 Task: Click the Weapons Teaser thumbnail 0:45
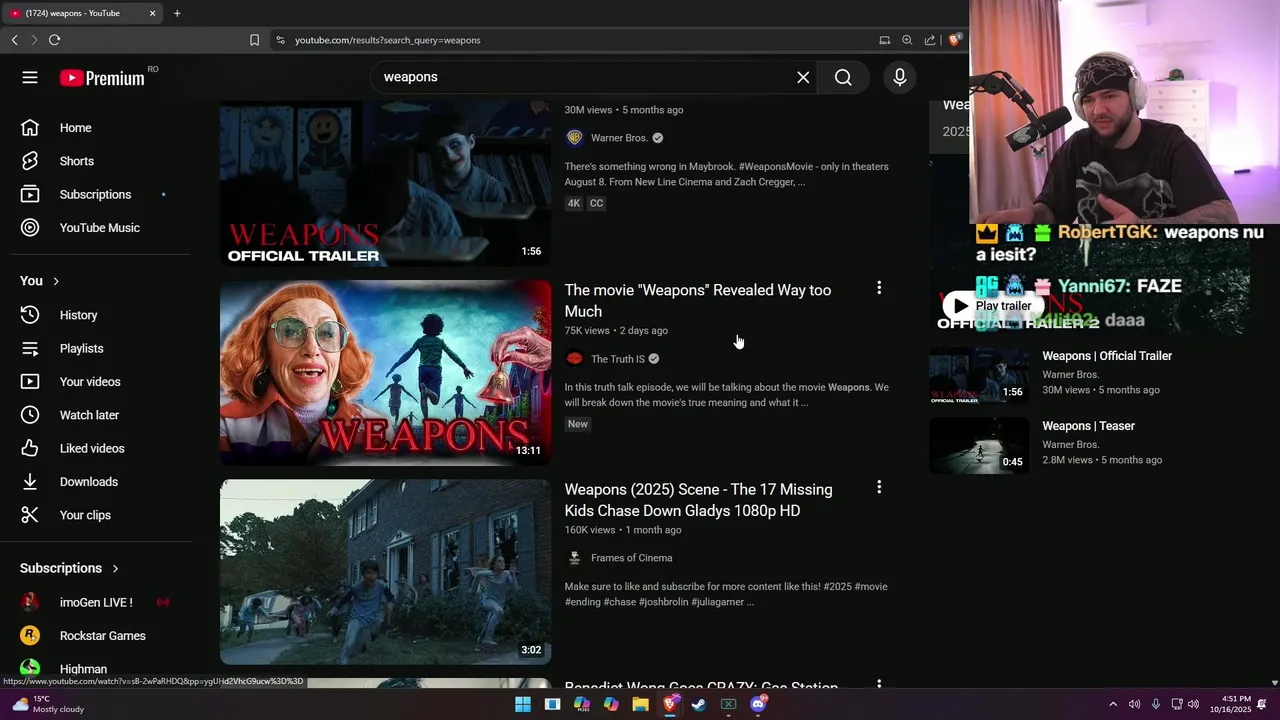point(979,445)
